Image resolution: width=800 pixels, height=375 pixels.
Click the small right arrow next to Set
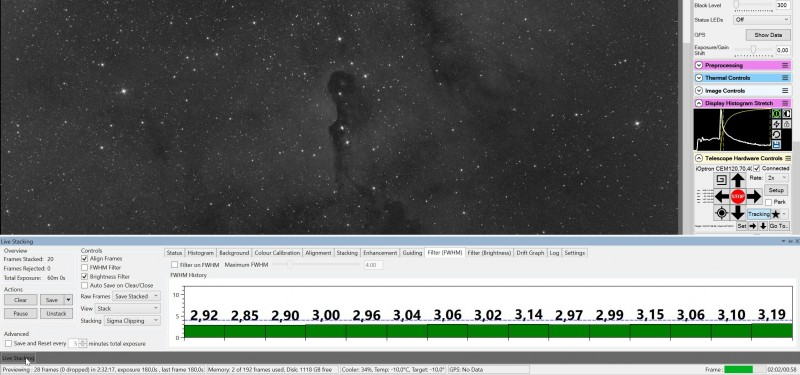[753, 226]
